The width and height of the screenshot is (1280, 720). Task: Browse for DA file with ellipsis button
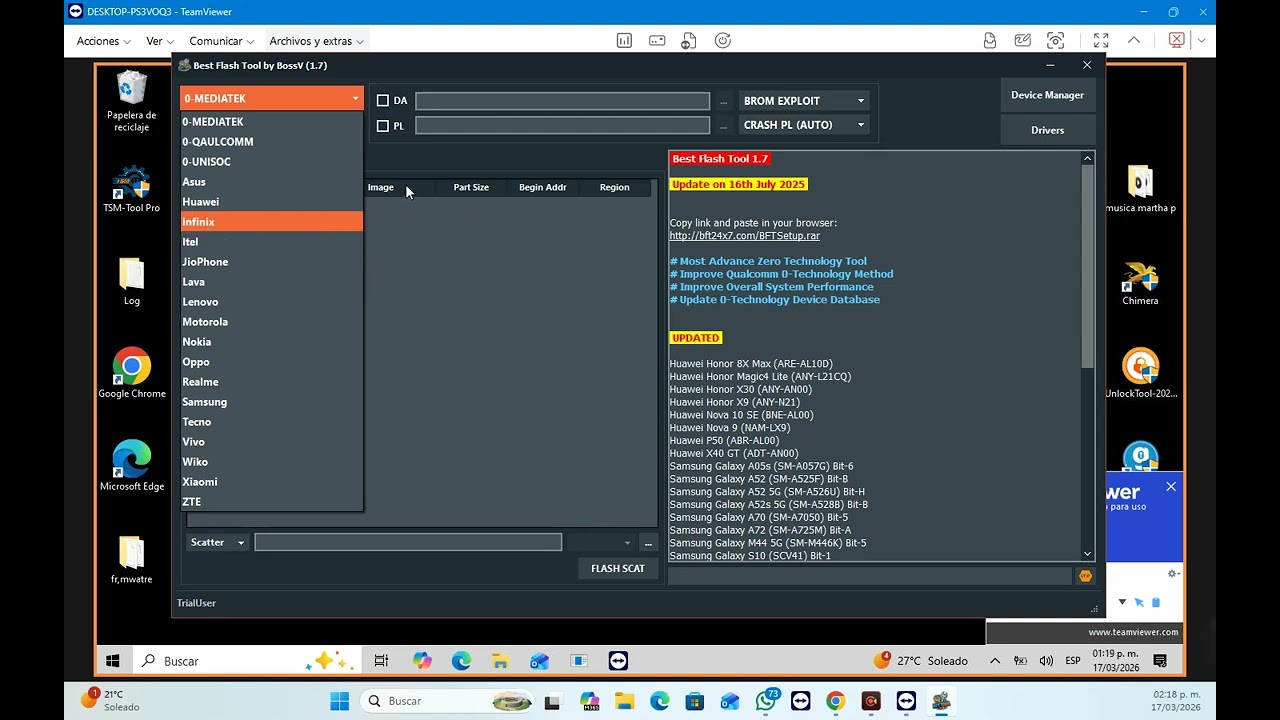click(x=723, y=101)
